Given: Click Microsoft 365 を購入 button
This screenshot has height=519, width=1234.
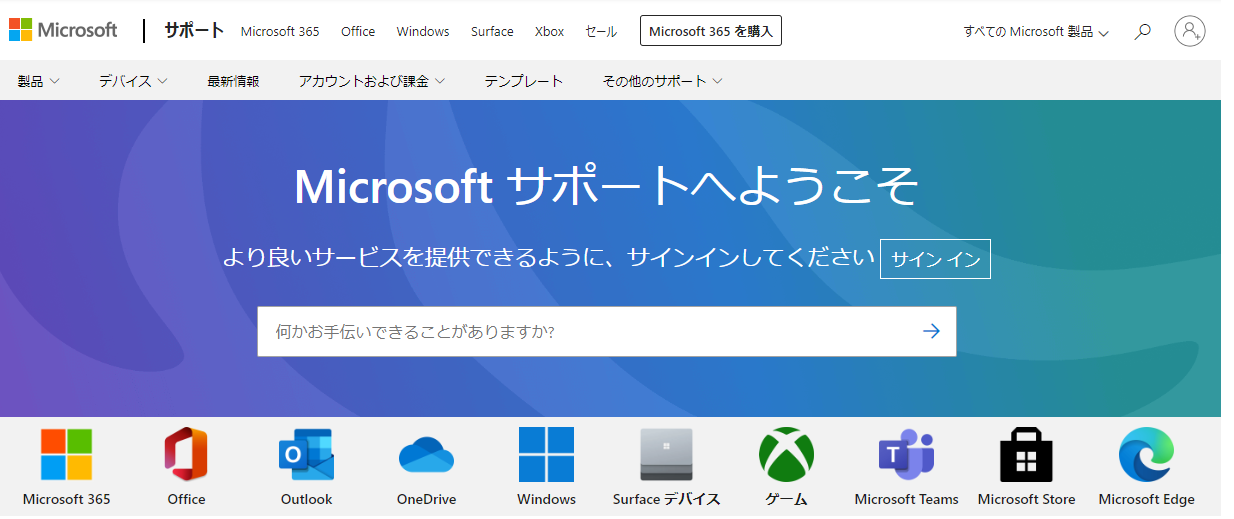Looking at the screenshot, I should 711,31.
